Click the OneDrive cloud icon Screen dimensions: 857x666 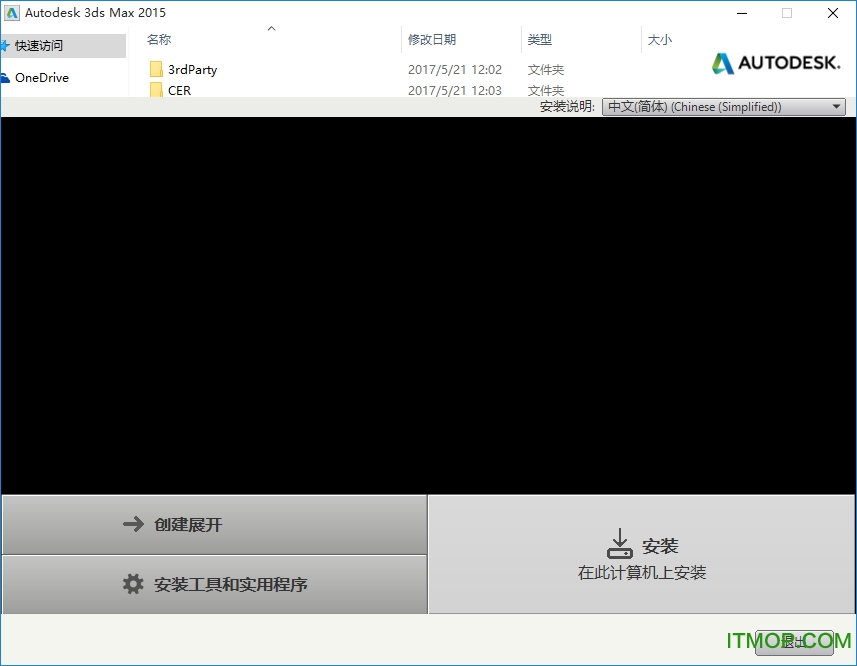pyautogui.click(x=4, y=78)
